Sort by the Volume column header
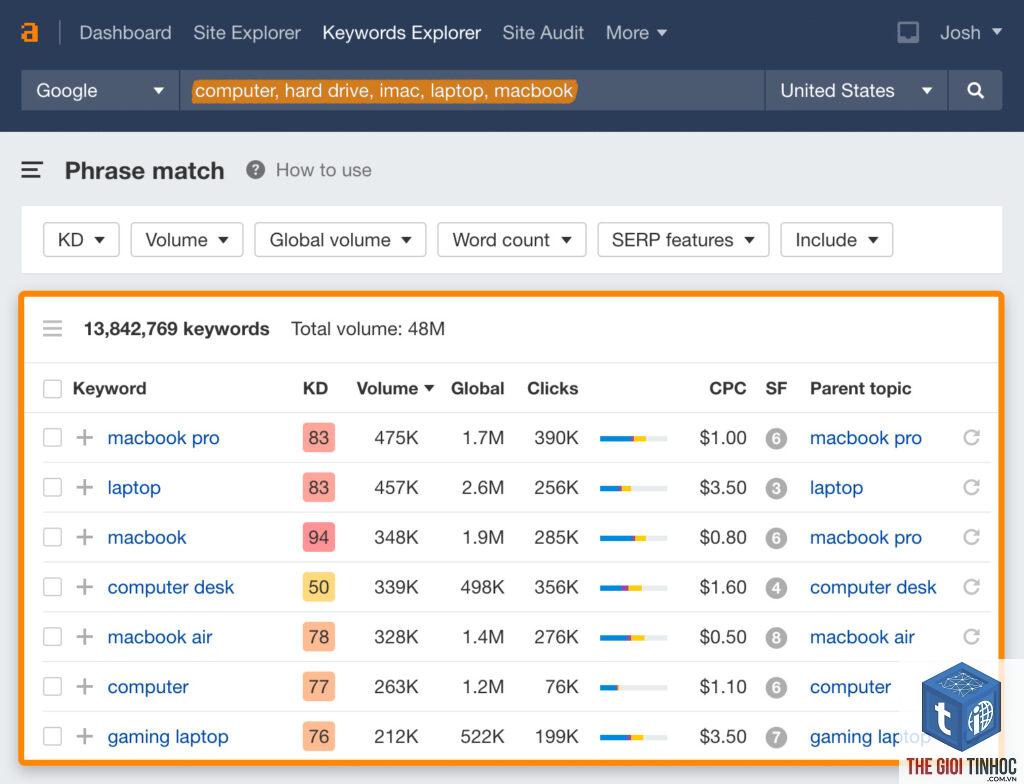The image size is (1024, 784). click(x=394, y=388)
